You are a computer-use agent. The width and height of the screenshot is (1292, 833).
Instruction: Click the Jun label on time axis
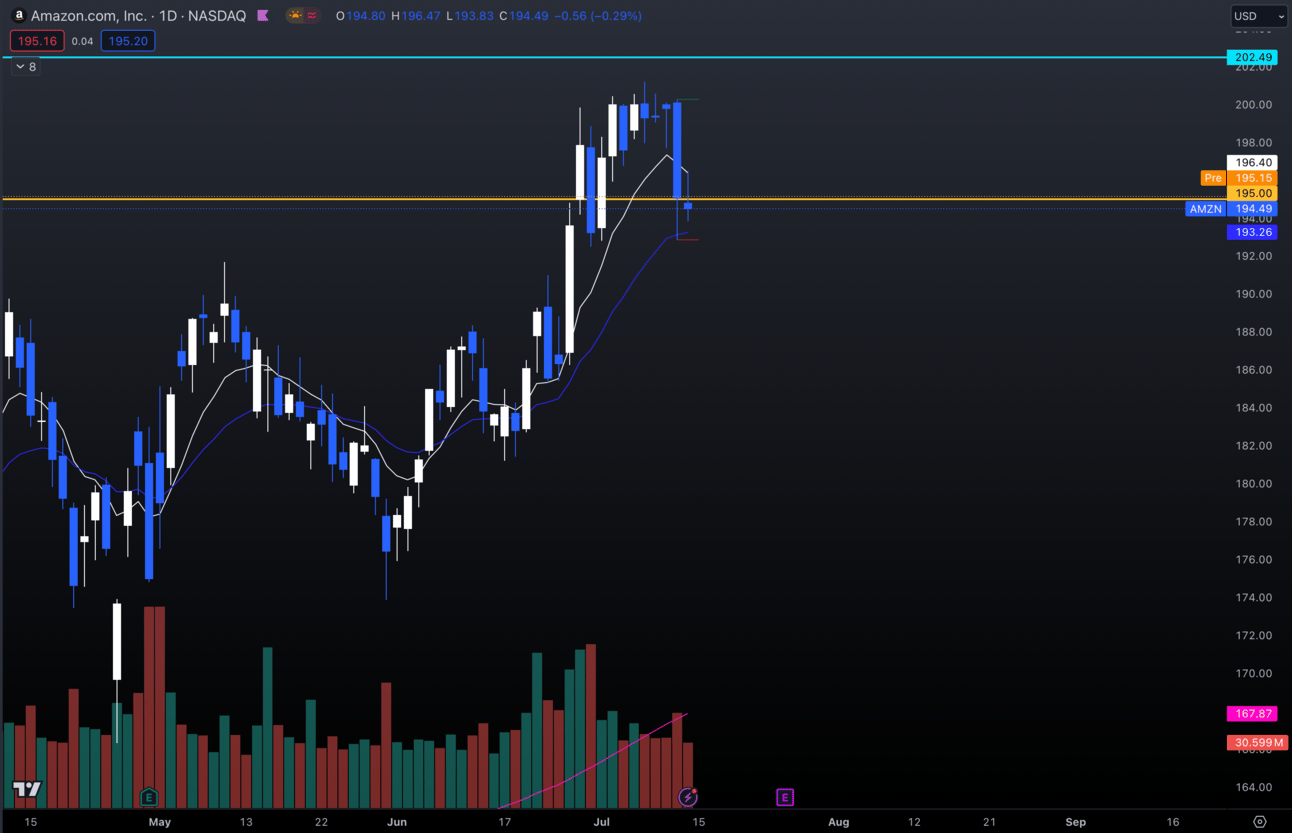click(x=397, y=822)
